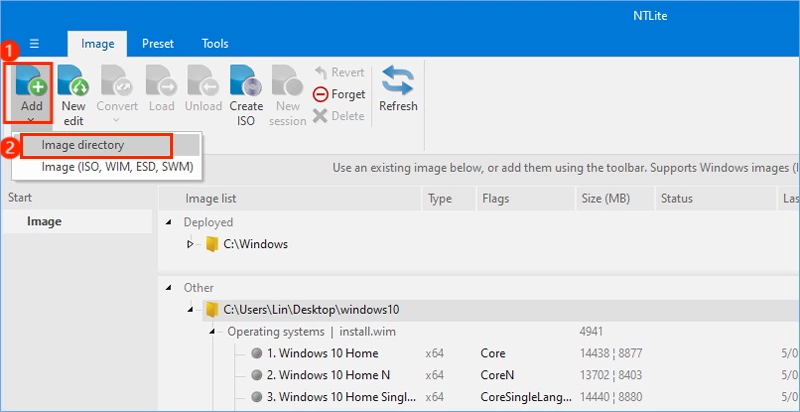Sort by the Flags column header

click(x=526, y=198)
